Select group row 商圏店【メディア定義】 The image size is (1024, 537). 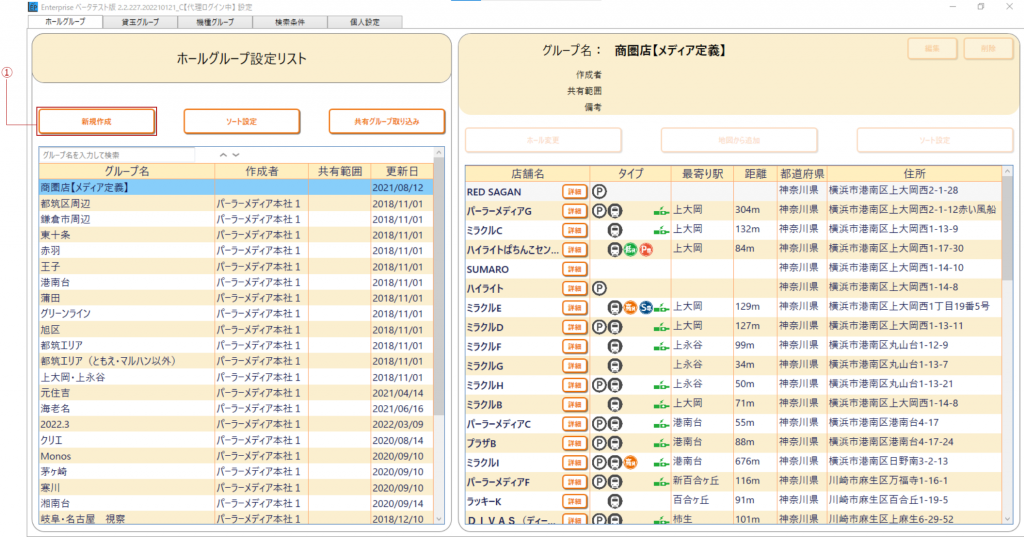pos(236,187)
